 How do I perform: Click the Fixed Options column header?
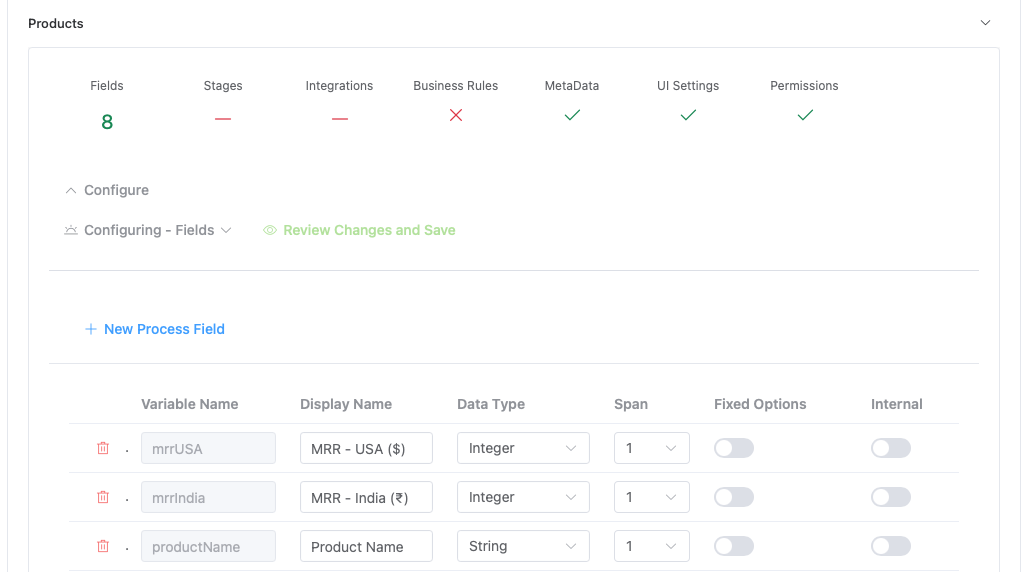pos(760,404)
